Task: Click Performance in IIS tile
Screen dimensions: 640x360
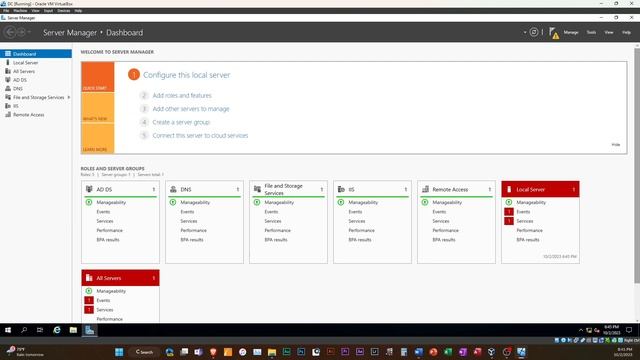Action: coord(361,231)
